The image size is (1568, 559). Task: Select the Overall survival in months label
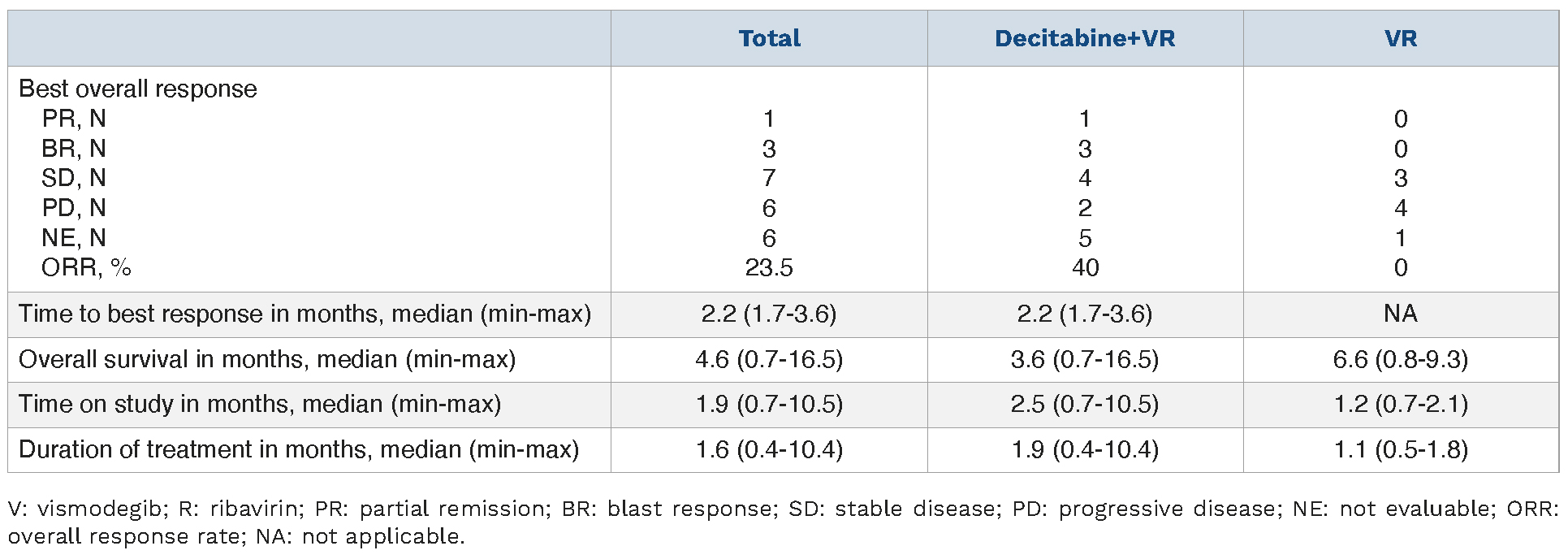click(x=267, y=359)
